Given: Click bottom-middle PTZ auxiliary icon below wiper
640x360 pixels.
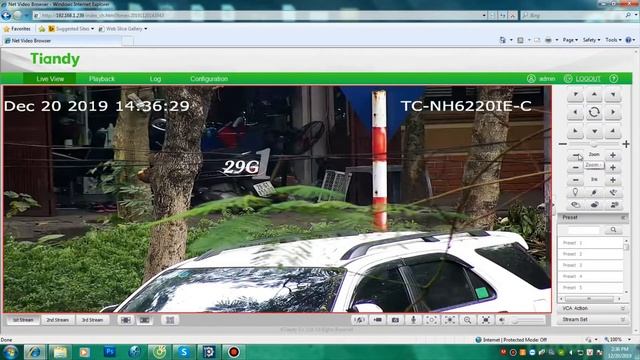Looking at the screenshot, I should 594,204.
